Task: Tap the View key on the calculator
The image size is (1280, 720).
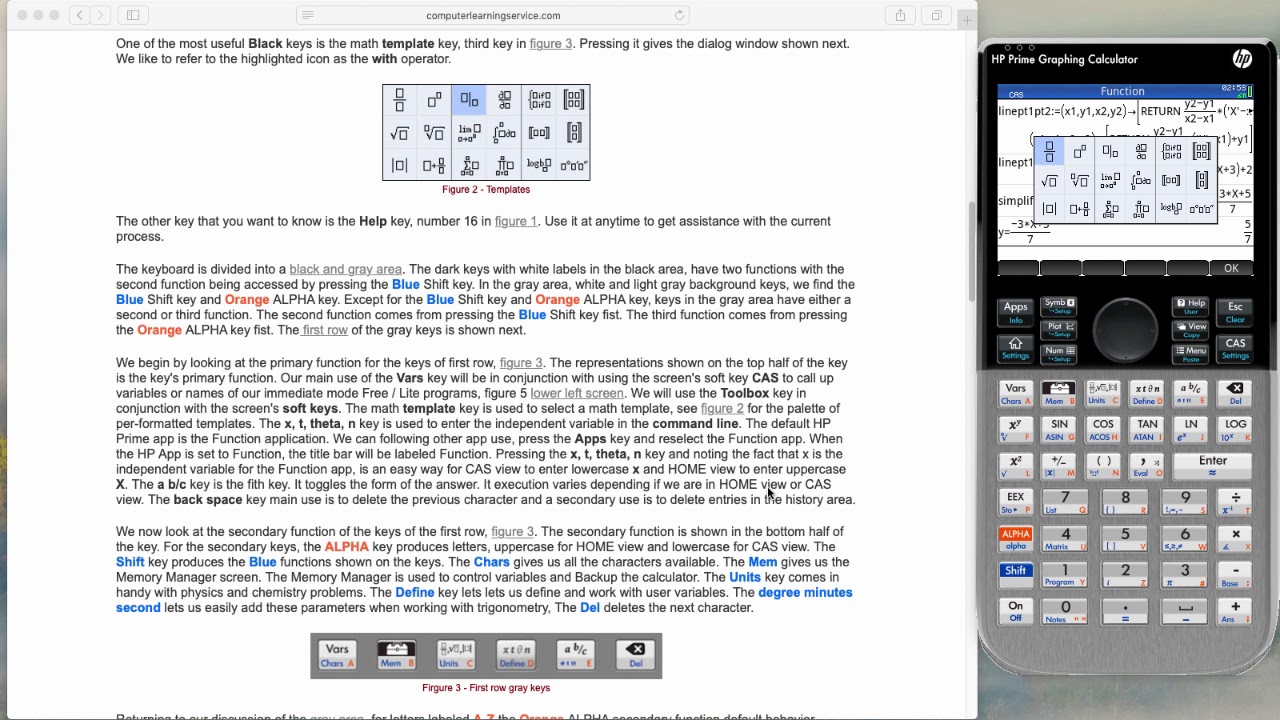Action: pyautogui.click(x=1191, y=331)
